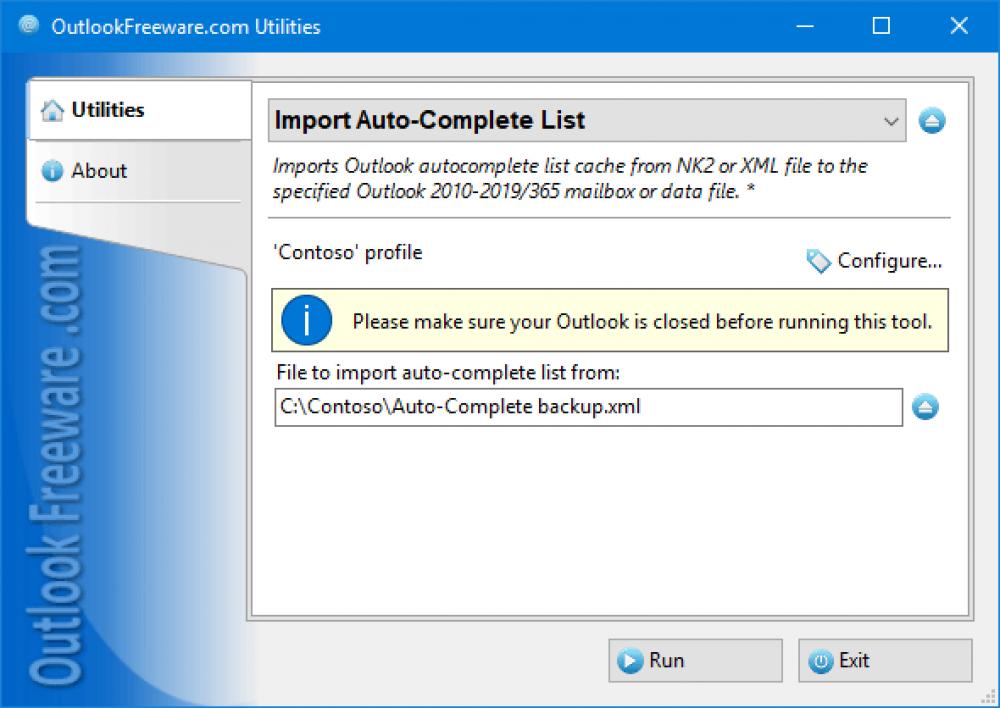Click the blue eject icon beside the utility selector
Image resolution: width=1000 pixels, height=708 pixels.
931,119
